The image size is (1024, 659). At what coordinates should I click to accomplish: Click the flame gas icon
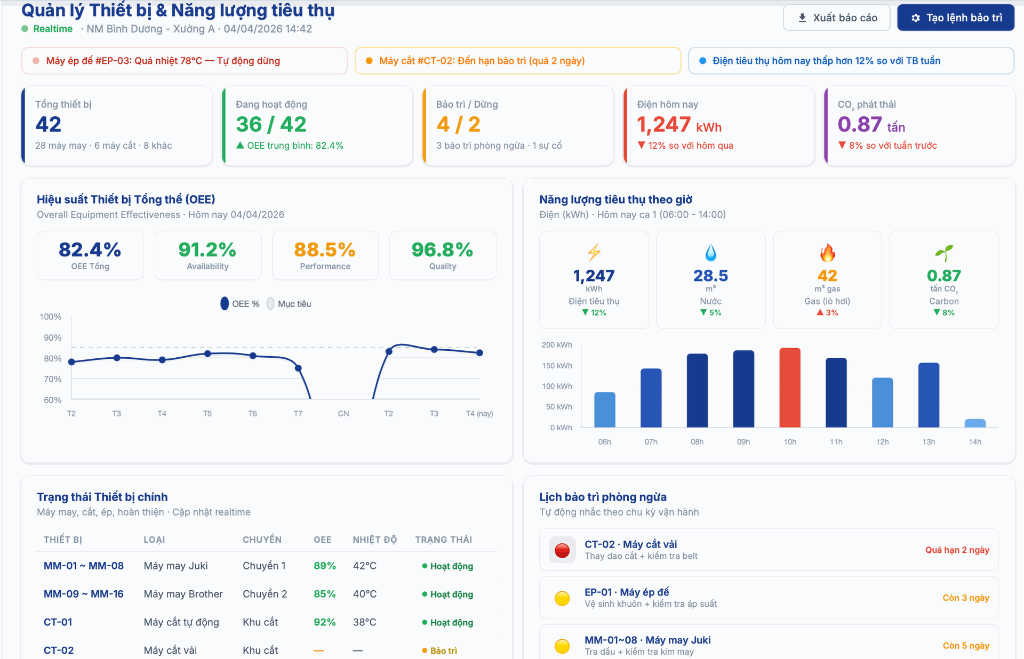(x=827, y=252)
